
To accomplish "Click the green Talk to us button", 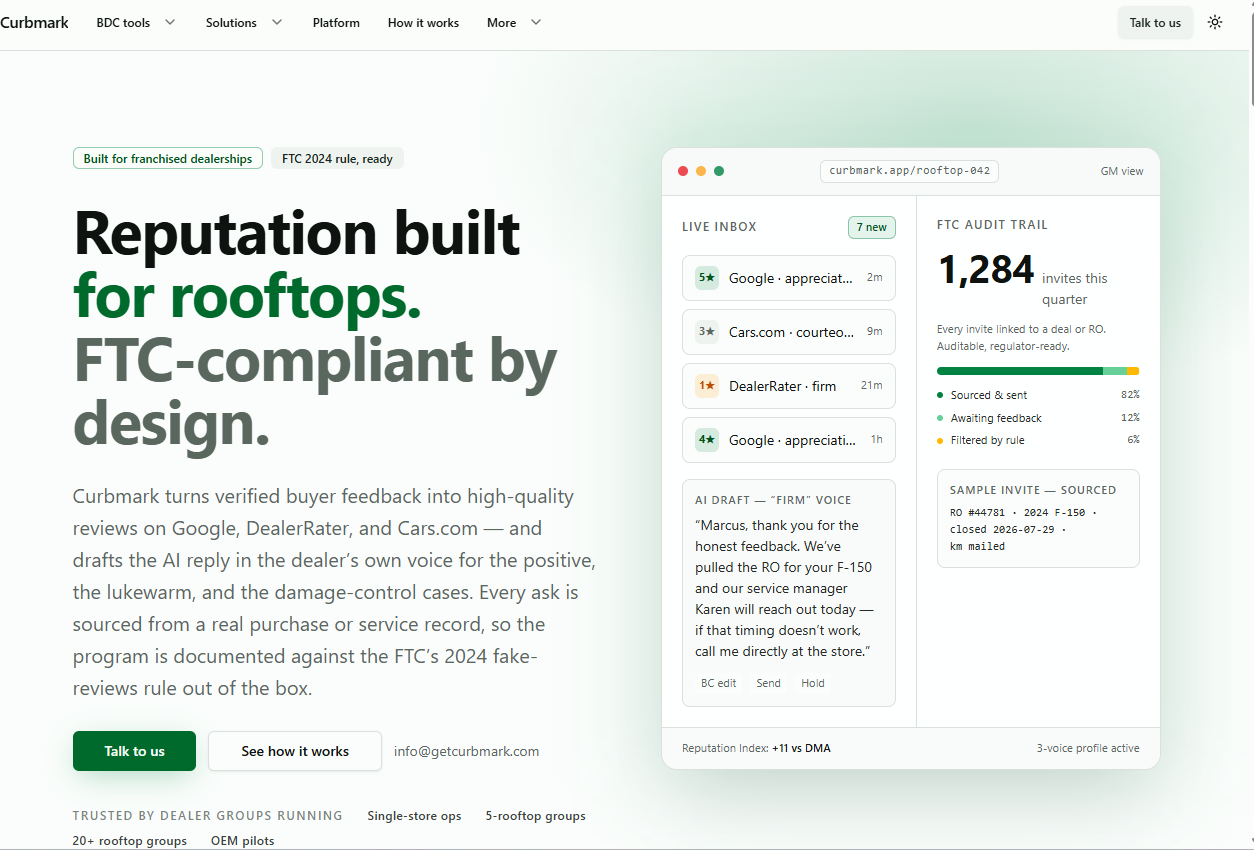I will 134,751.
